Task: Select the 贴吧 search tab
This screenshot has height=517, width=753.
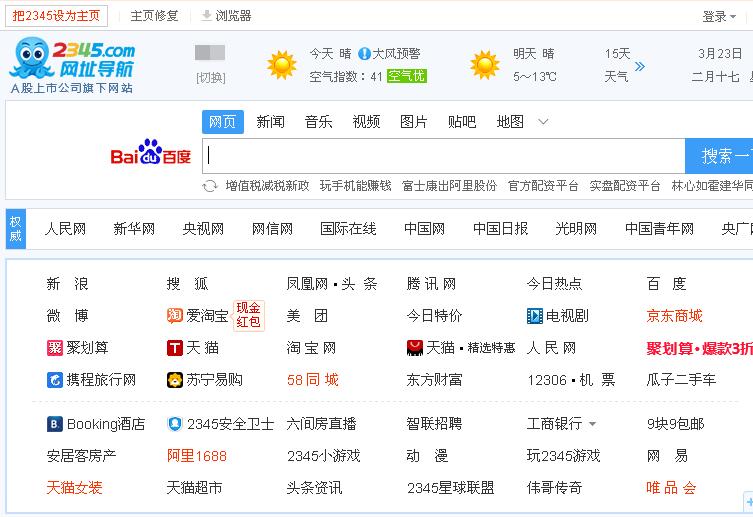Action: click(x=462, y=121)
